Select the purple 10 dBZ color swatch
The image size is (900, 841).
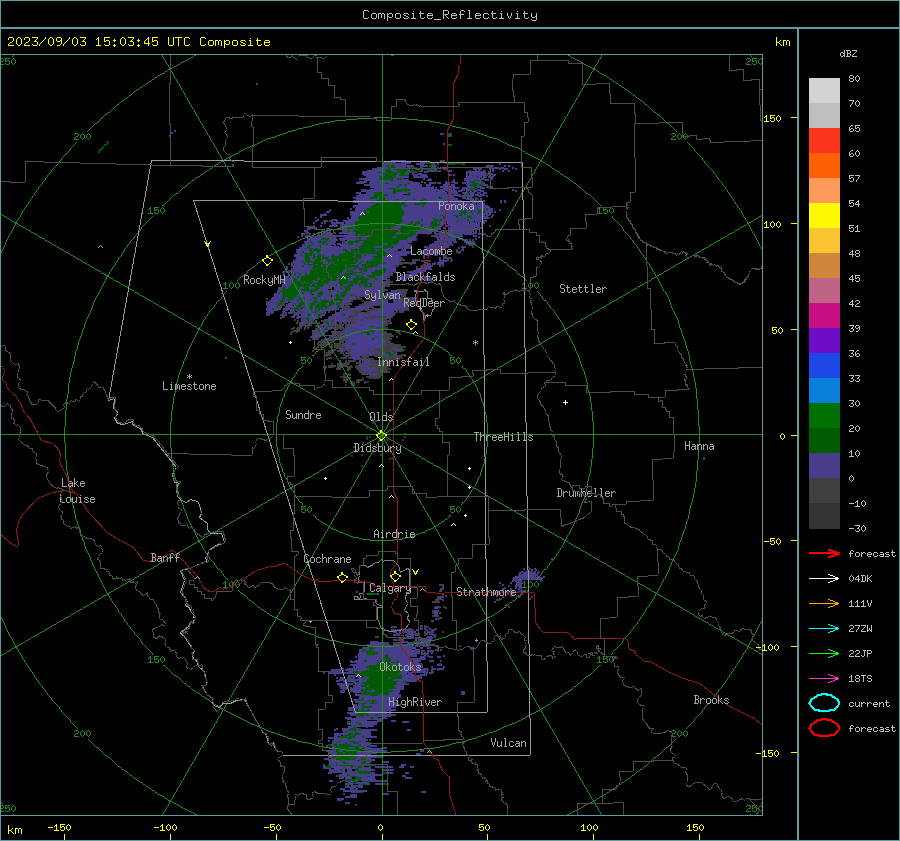tap(824, 465)
